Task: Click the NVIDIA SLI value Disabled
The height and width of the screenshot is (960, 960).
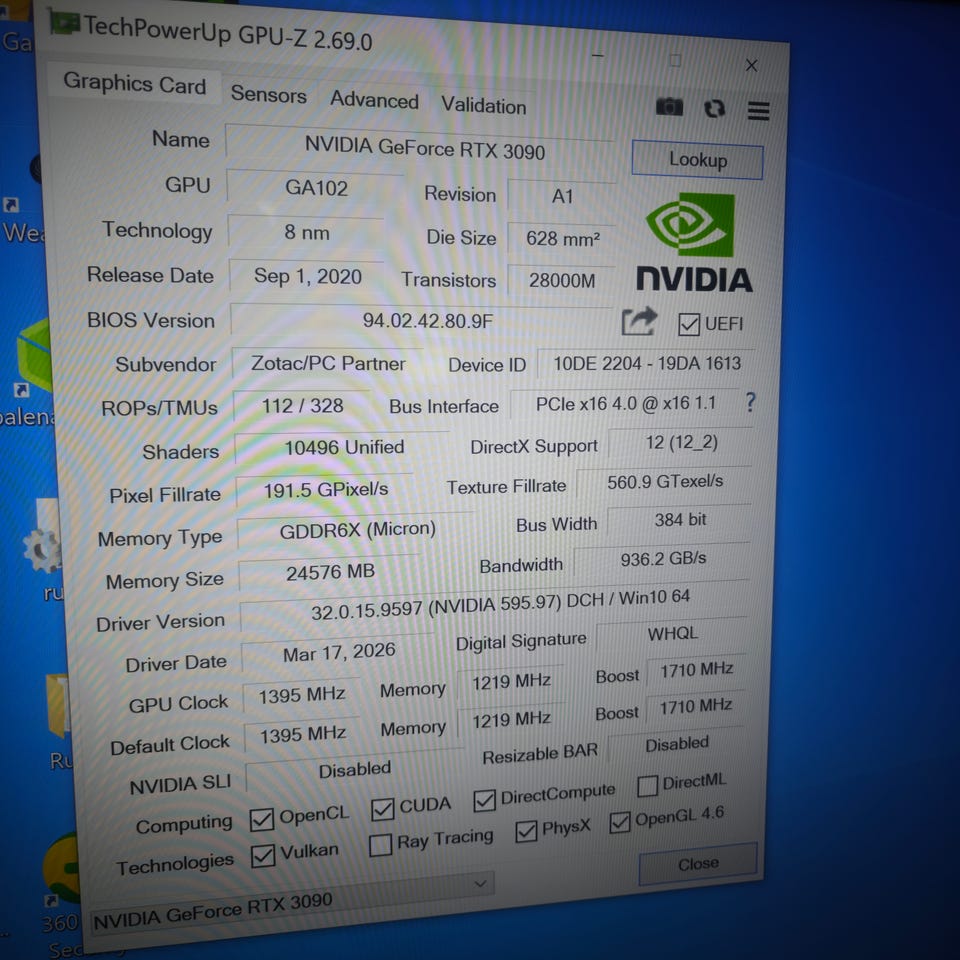Action: tap(354, 769)
